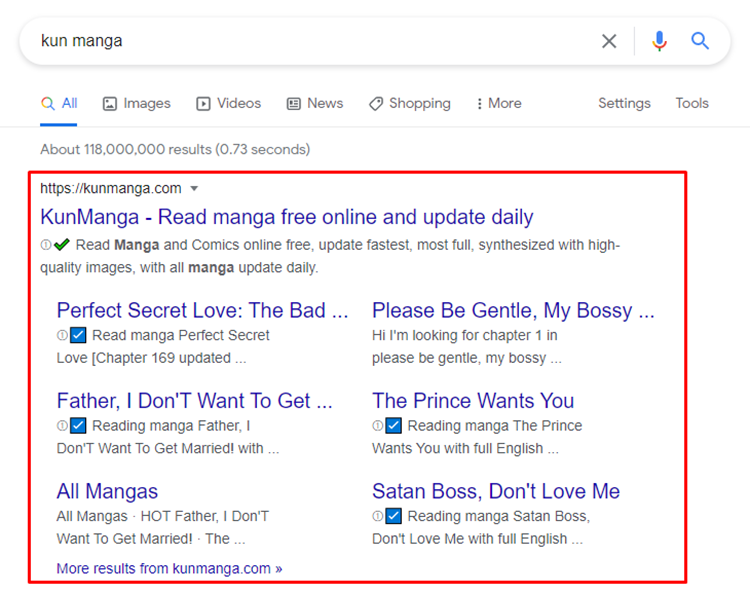750x593 pixels.
Task: Click the green checkmark icon in main snippet
Action: pos(62,245)
